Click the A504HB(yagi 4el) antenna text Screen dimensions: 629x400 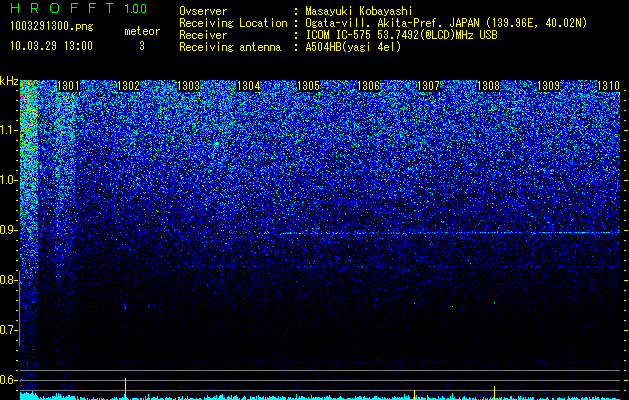[353, 47]
